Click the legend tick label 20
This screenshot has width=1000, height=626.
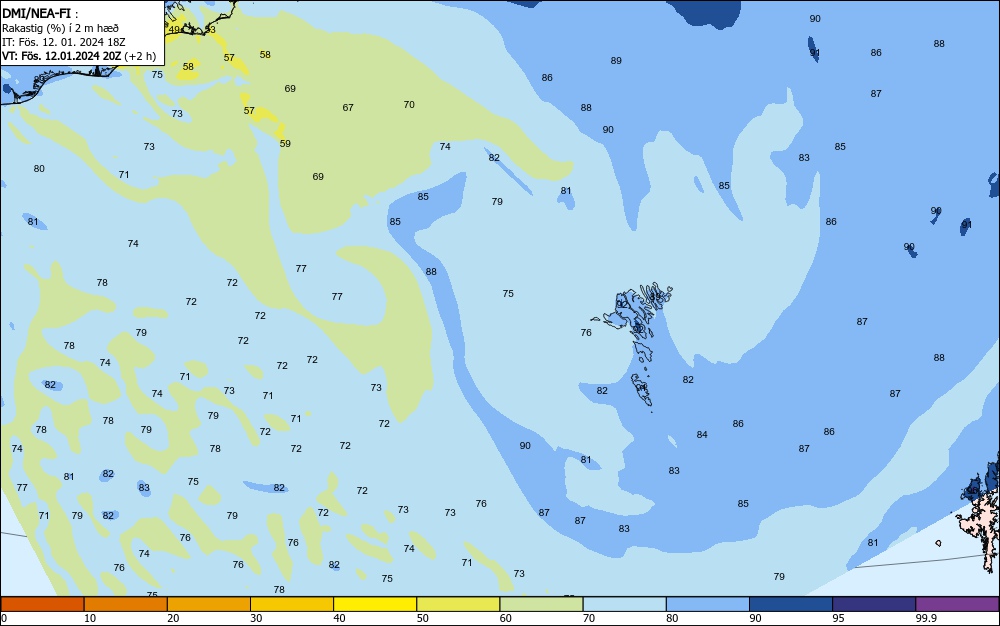[173, 618]
